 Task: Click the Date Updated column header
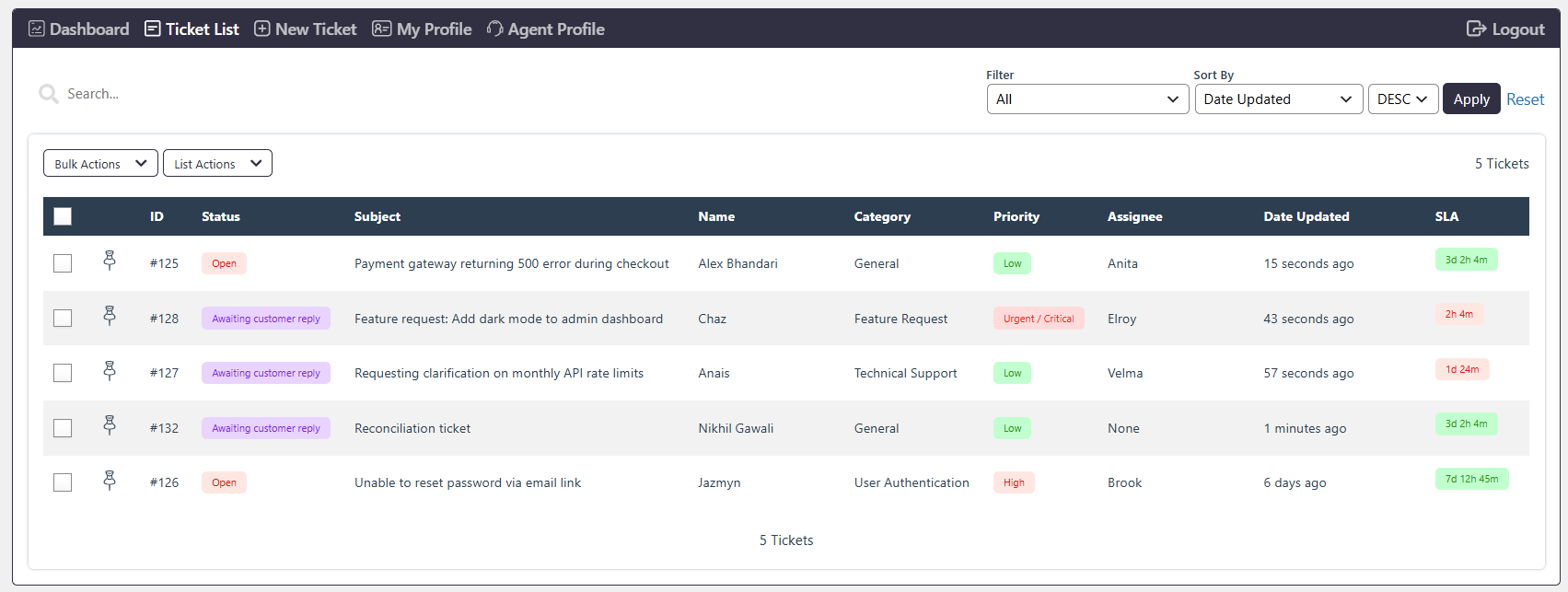[x=1307, y=216]
